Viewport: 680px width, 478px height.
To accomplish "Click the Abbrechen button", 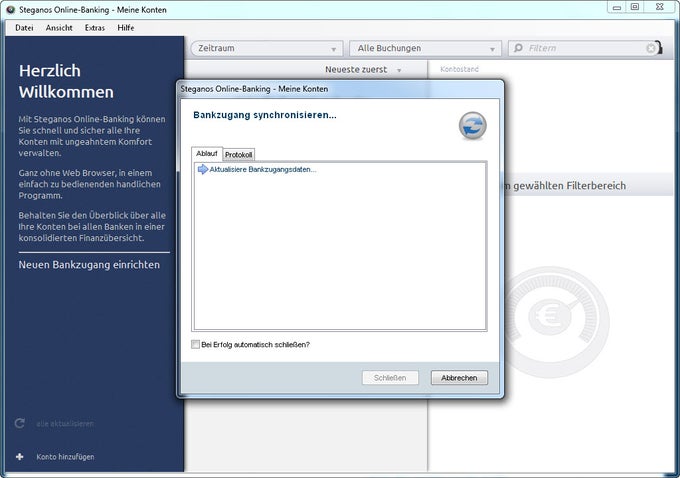I will [459, 378].
